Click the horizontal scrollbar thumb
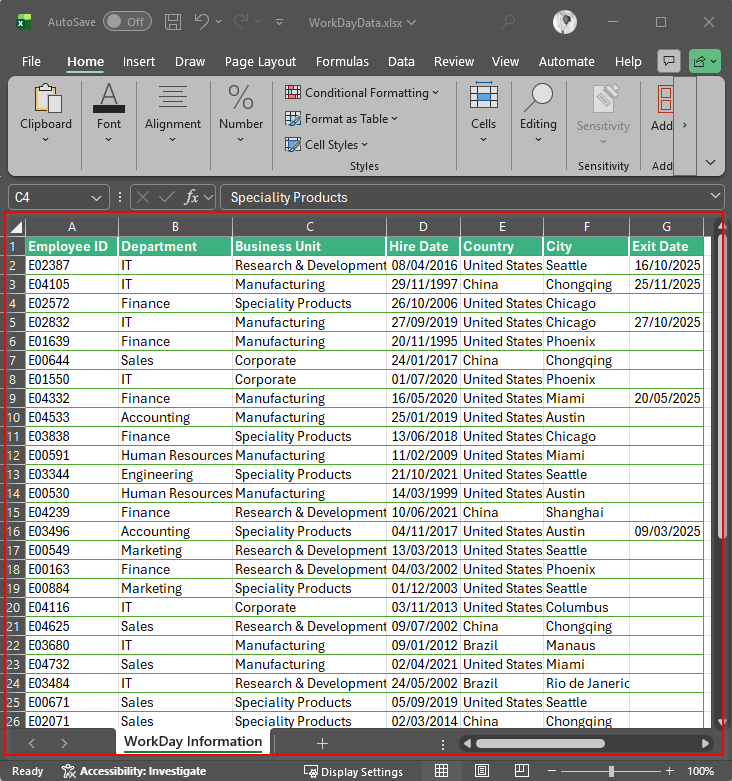732x781 pixels. click(x=540, y=744)
